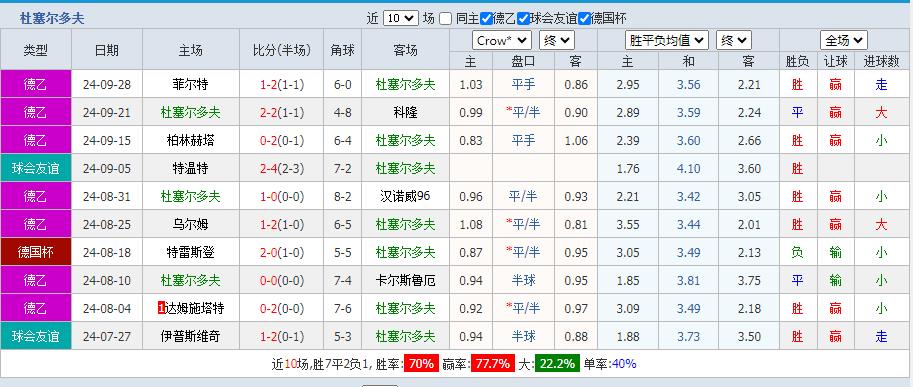Open the 1-0(0-0) score versus 汉诺威96
The width and height of the screenshot is (913, 387).
(x=282, y=196)
